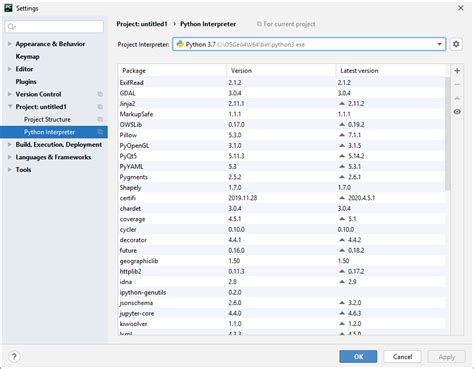Click the copy icon beside Version Control
Screen dimensions: 474x369
[100, 94]
